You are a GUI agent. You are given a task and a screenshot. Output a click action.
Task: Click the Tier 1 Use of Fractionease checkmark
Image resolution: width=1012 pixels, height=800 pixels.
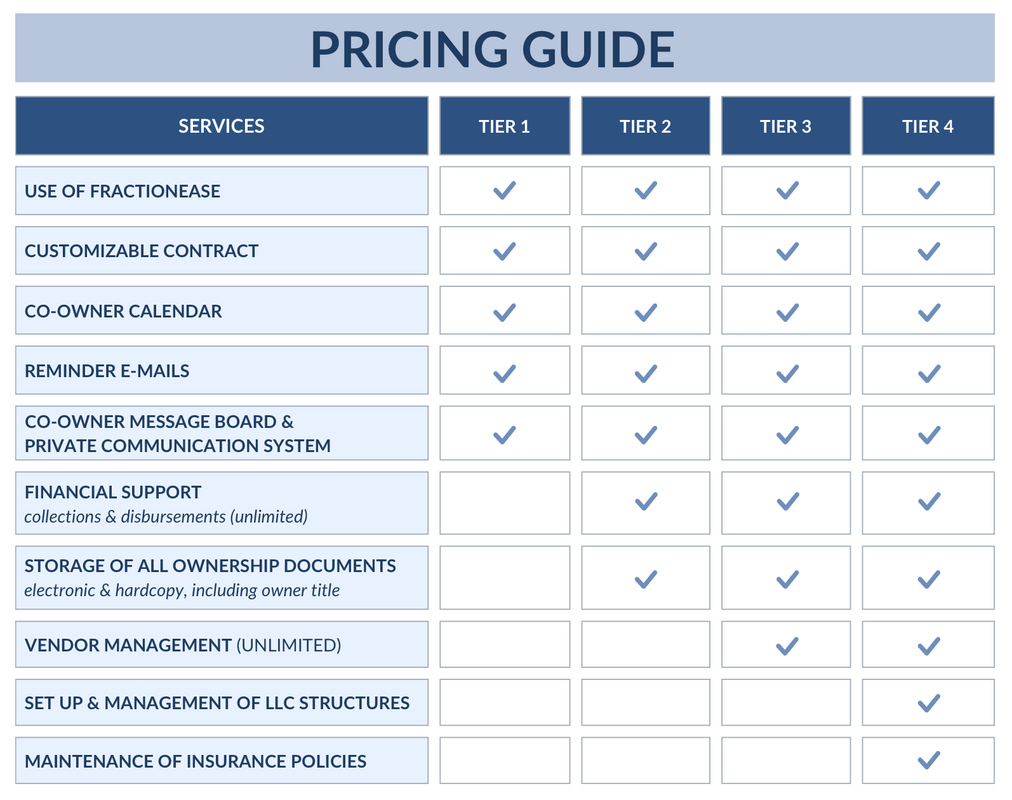[x=504, y=190]
